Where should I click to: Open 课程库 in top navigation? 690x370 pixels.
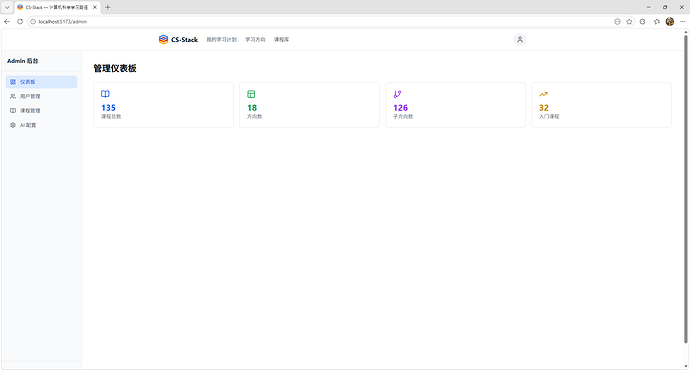coord(282,40)
